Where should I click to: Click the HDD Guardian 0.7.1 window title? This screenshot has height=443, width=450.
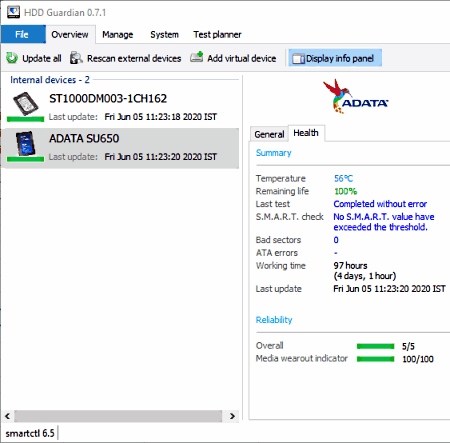[x=65, y=13]
